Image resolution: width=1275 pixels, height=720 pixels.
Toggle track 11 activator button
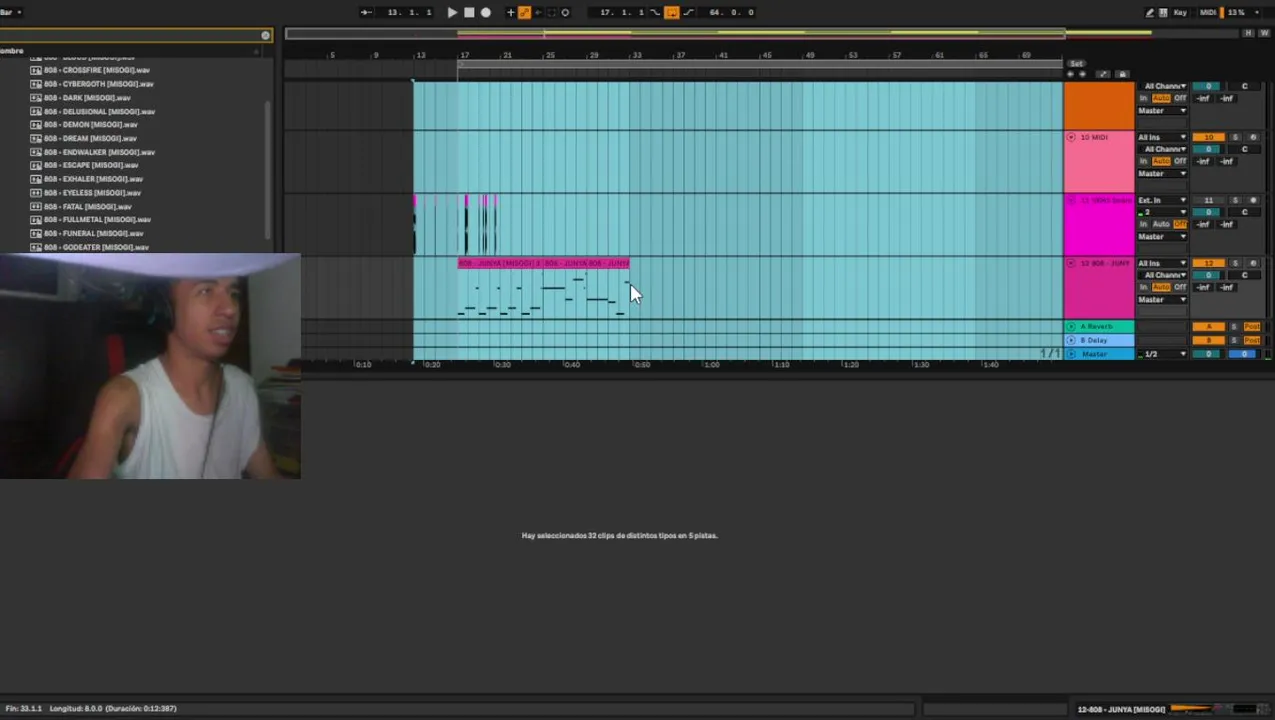pyautogui.click(x=1208, y=200)
